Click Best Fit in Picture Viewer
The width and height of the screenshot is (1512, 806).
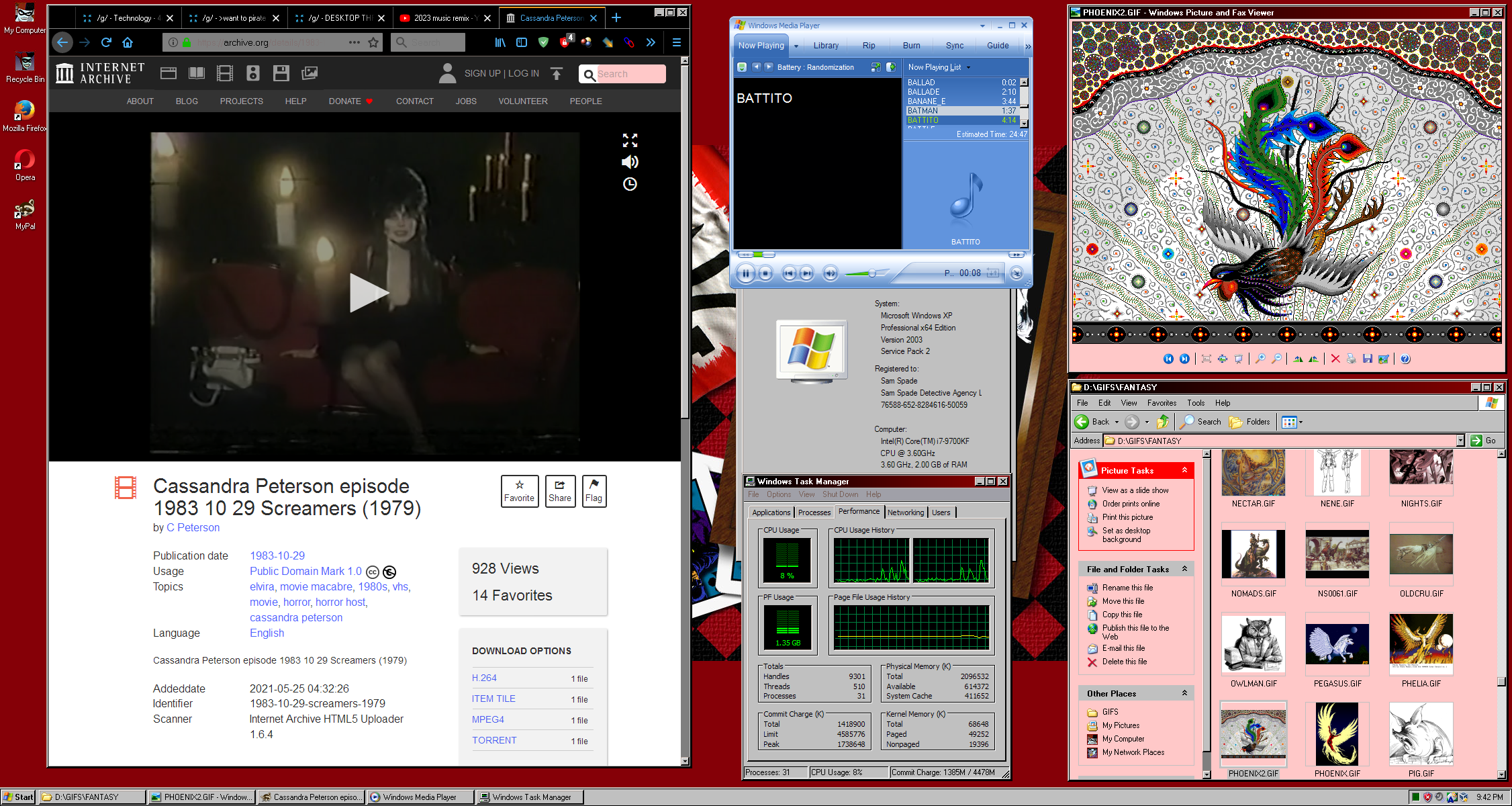pos(1207,359)
